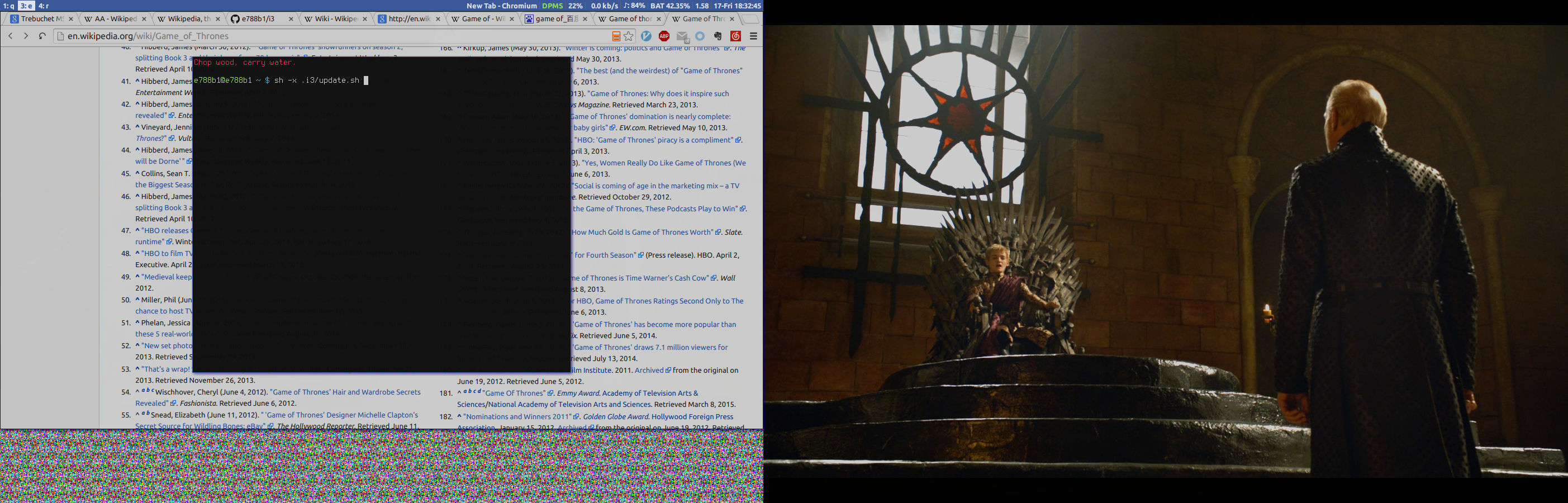Open 'Designer Michelle Clapton's' reference link
The height and width of the screenshot is (503, 1568).
pos(340,415)
